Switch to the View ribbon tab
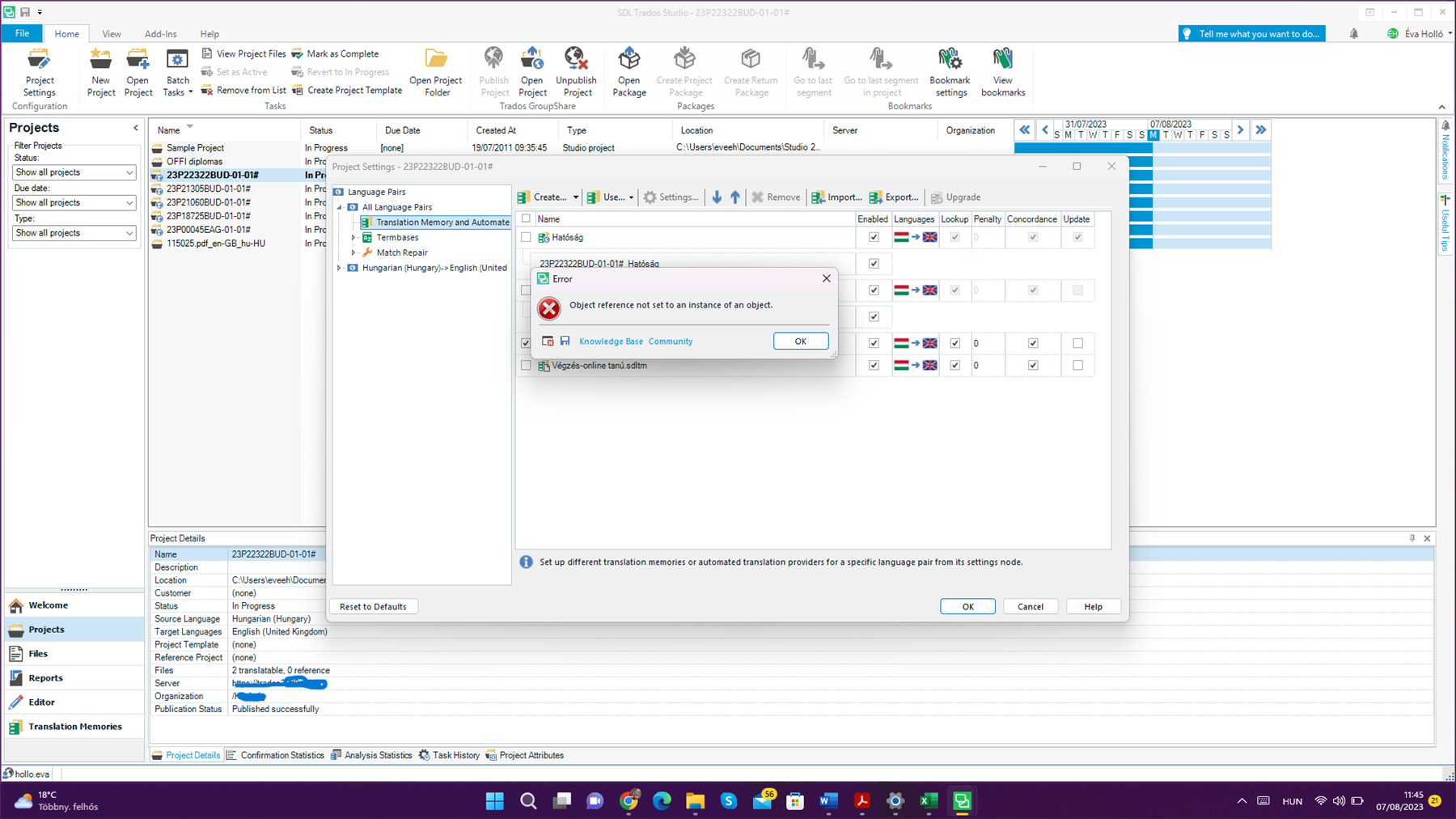 pyautogui.click(x=112, y=34)
